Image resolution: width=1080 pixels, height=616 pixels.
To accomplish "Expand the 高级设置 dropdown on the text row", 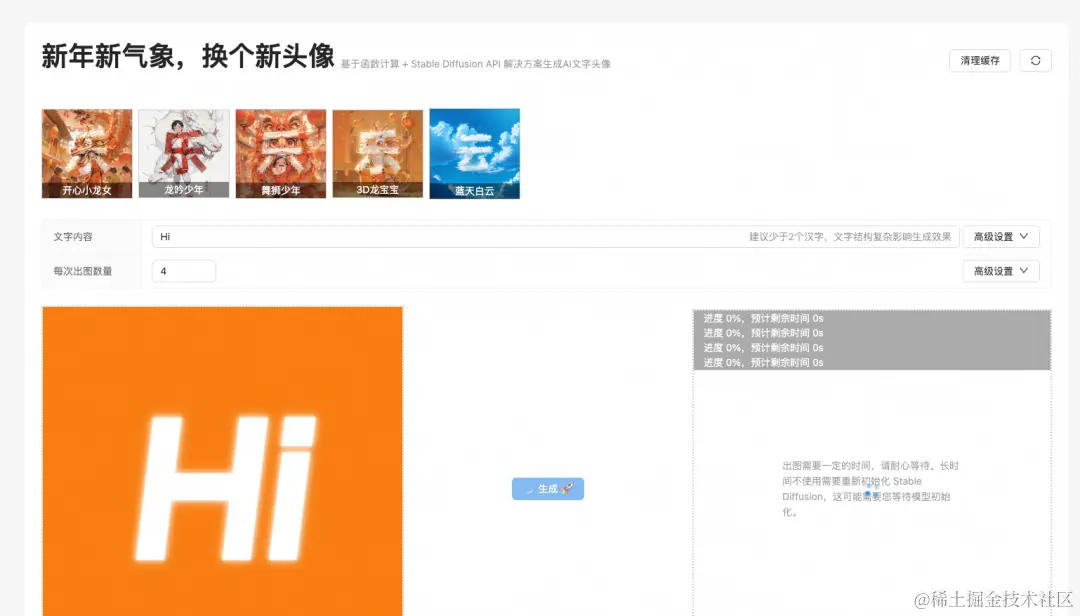I will 1000,236.
